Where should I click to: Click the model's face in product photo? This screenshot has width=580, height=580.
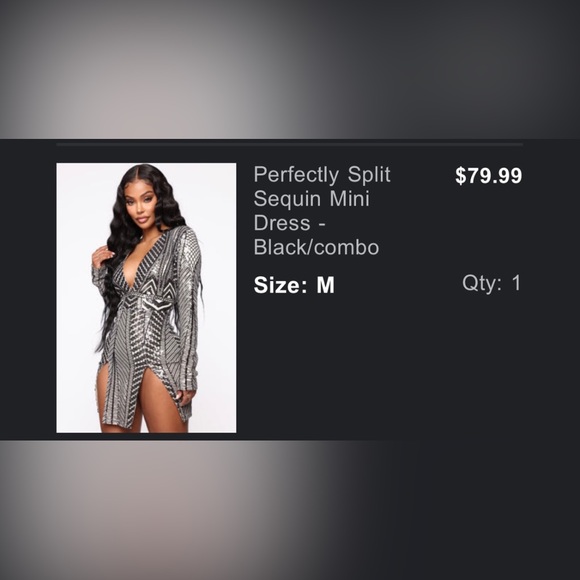pos(142,204)
